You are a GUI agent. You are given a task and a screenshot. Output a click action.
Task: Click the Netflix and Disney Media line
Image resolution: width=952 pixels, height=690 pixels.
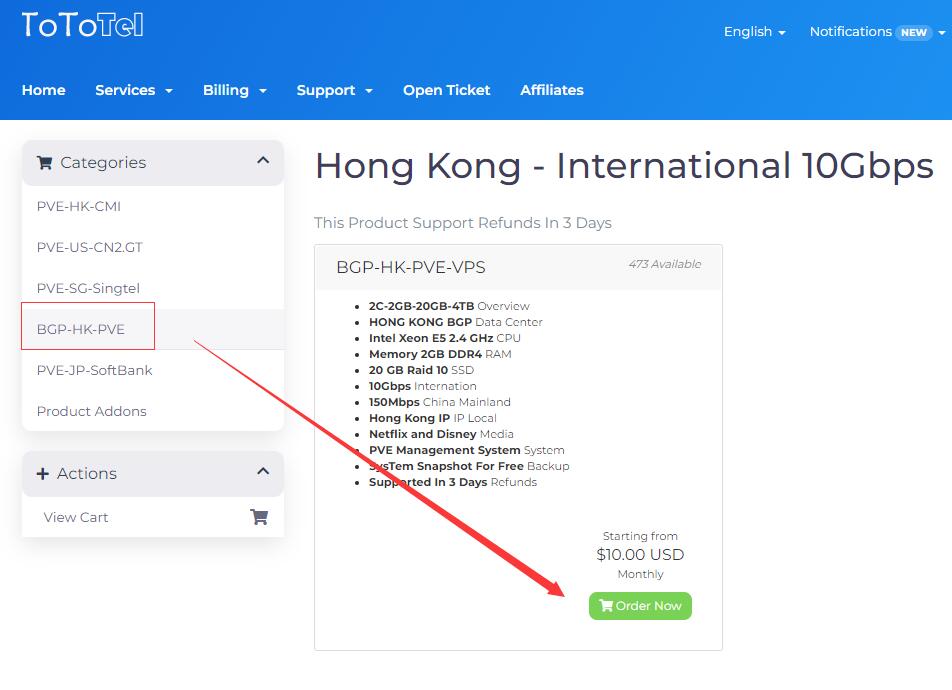[x=441, y=434]
